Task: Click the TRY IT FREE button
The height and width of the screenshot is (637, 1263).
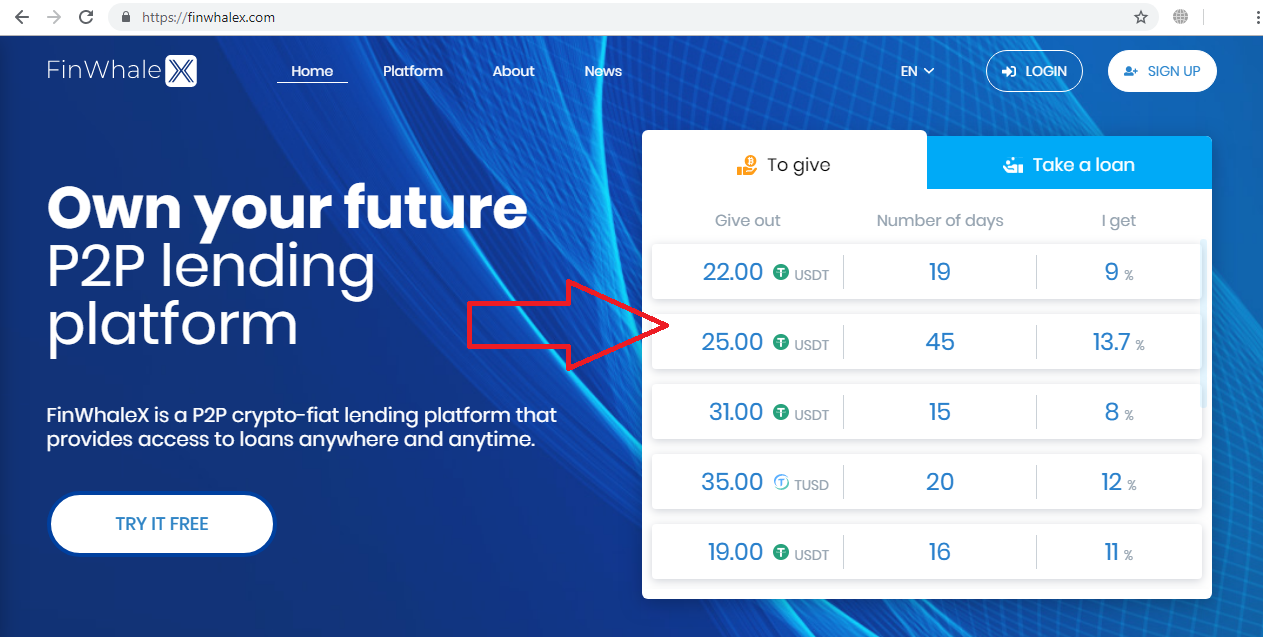Action: tap(162, 524)
